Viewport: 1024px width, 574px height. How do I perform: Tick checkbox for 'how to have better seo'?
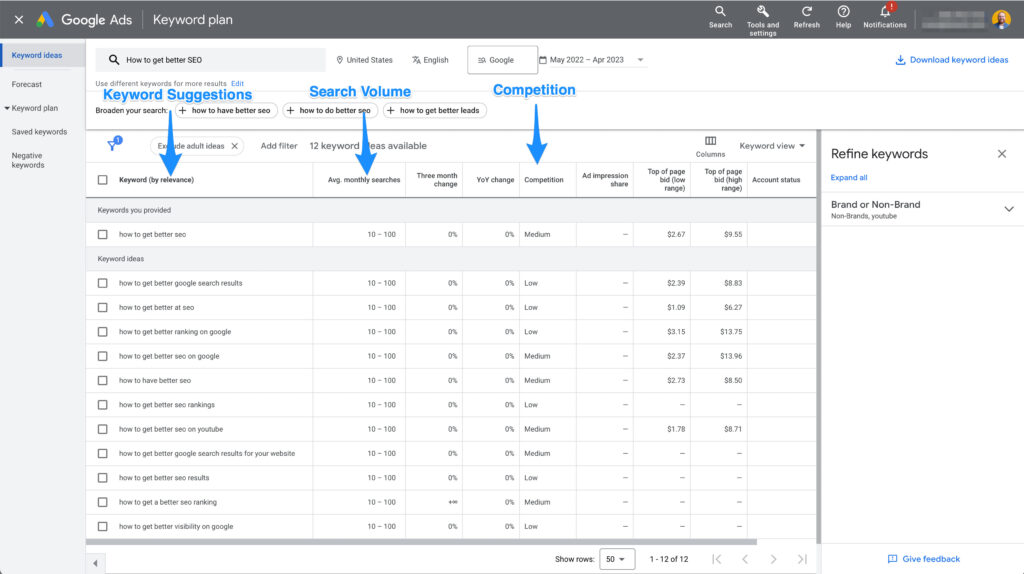103,381
